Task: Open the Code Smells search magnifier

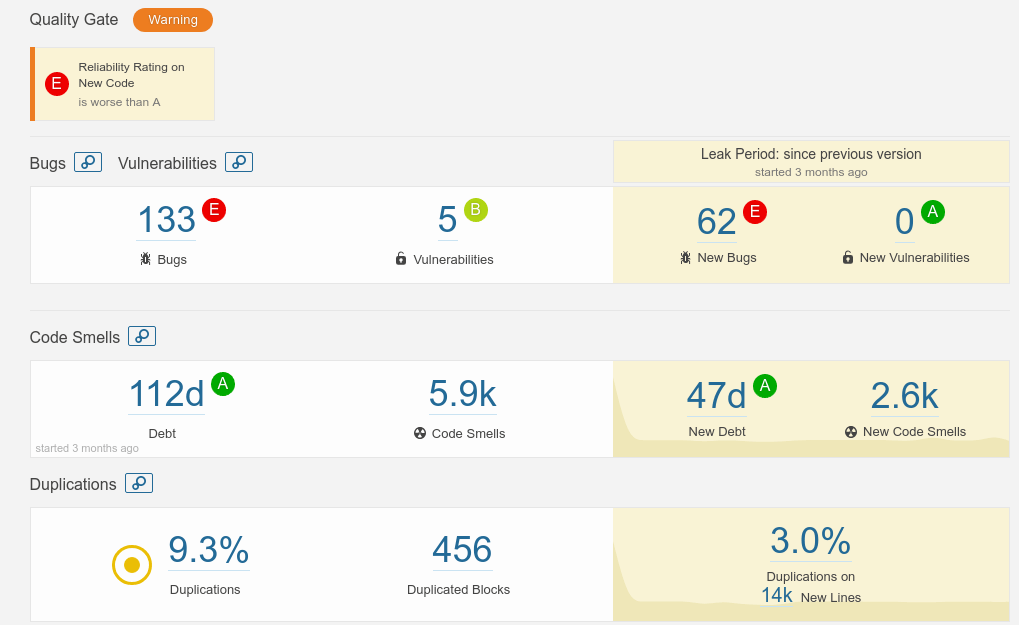Action: (x=141, y=336)
